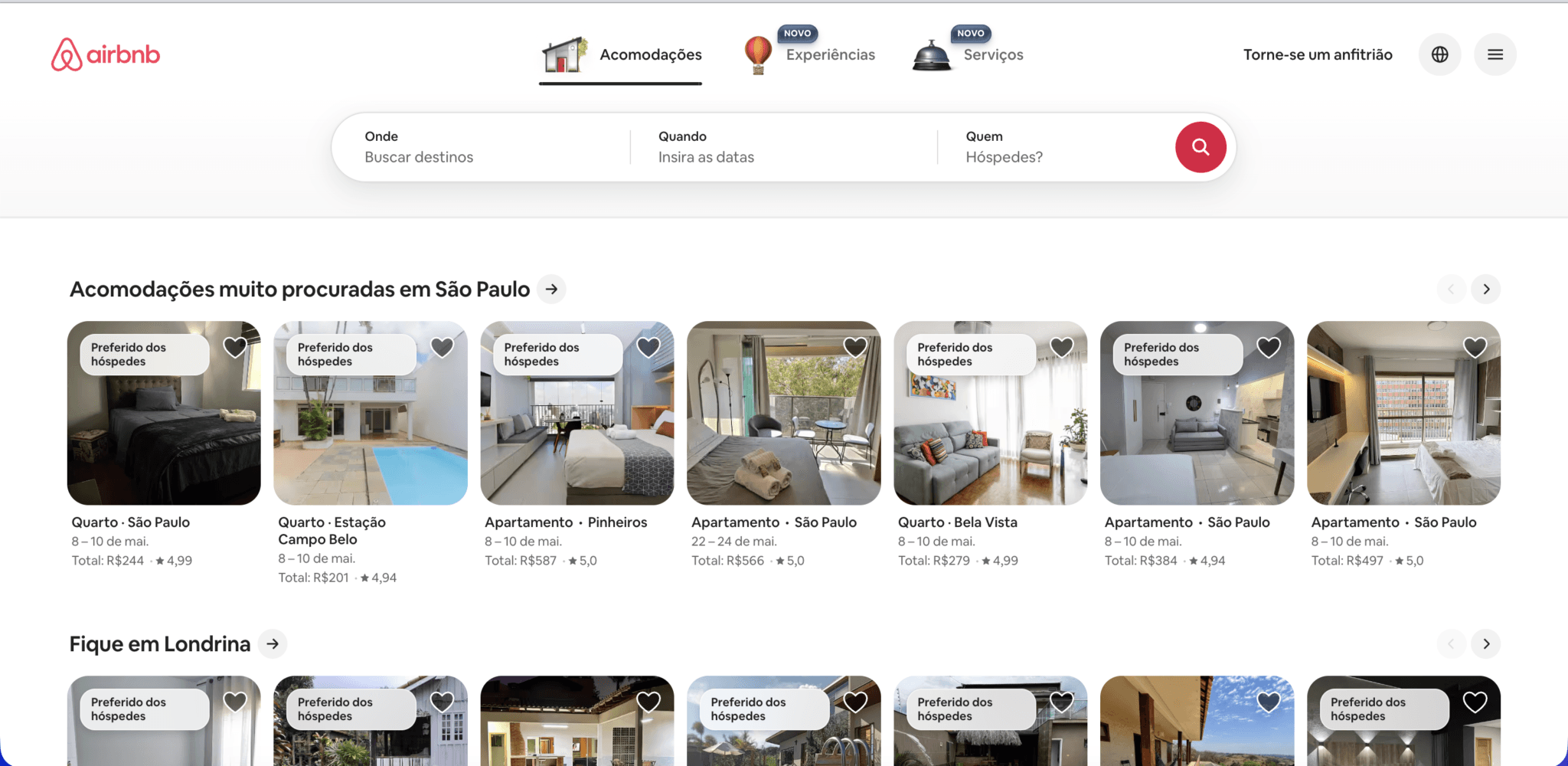This screenshot has width=1568, height=766.
Task: Favorite the Apartamento · São Paulo R$497 listing
Action: pyautogui.click(x=1475, y=347)
